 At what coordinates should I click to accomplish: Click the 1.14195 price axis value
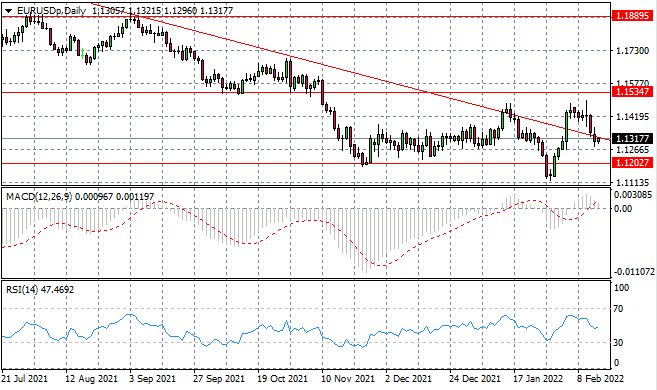pyautogui.click(x=632, y=116)
